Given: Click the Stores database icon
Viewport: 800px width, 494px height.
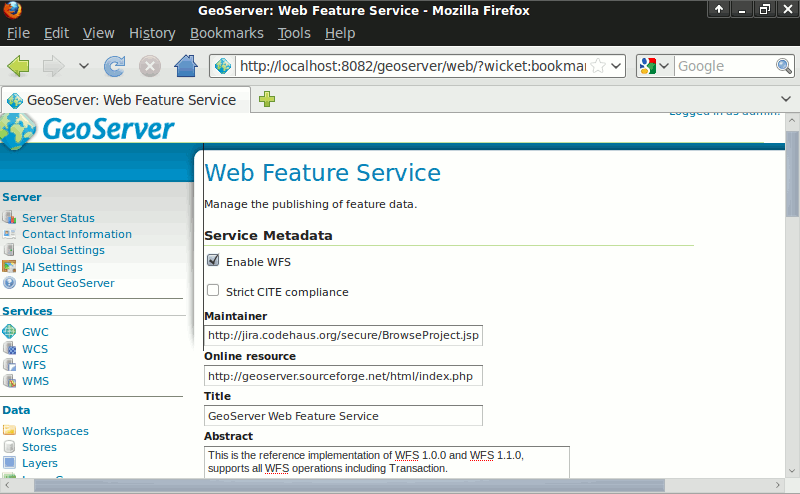Looking at the screenshot, I should [9, 447].
